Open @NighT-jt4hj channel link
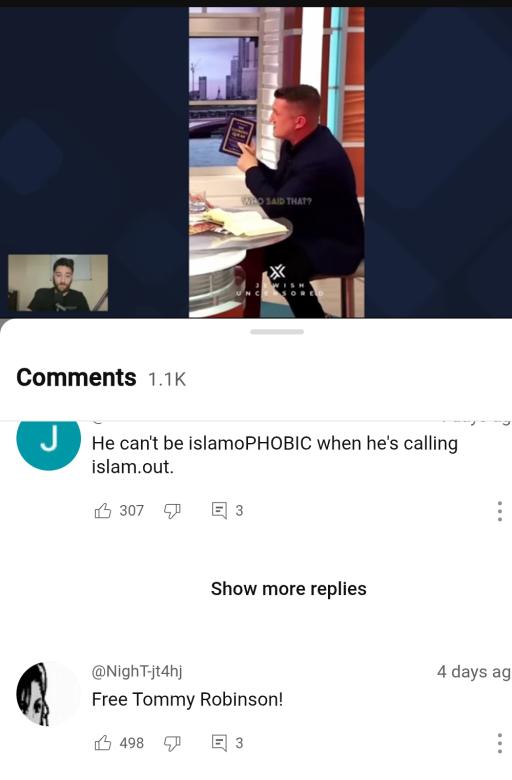Viewport: 512px width, 780px height. coord(137,671)
